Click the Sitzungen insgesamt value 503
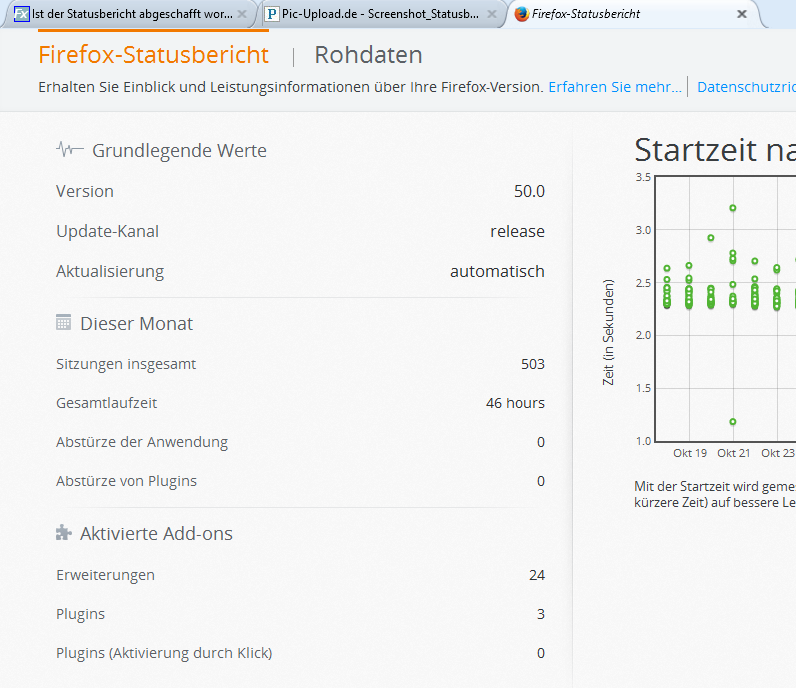Screen dimensions: 796x688 click(532, 364)
